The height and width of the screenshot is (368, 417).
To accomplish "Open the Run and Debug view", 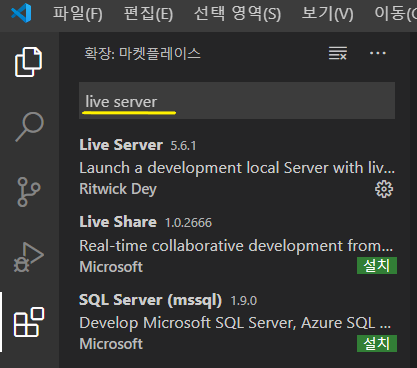I will click(x=29, y=257).
